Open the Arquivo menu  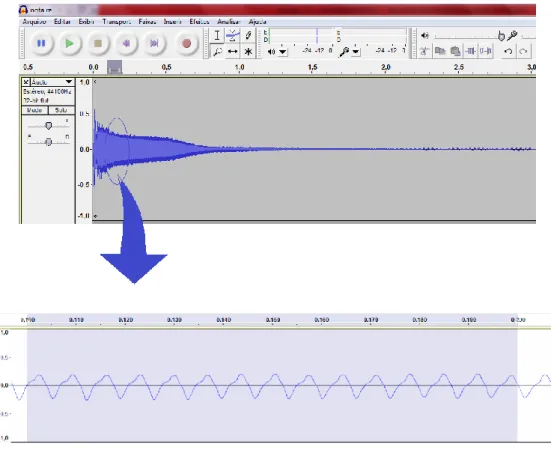coord(34,22)
